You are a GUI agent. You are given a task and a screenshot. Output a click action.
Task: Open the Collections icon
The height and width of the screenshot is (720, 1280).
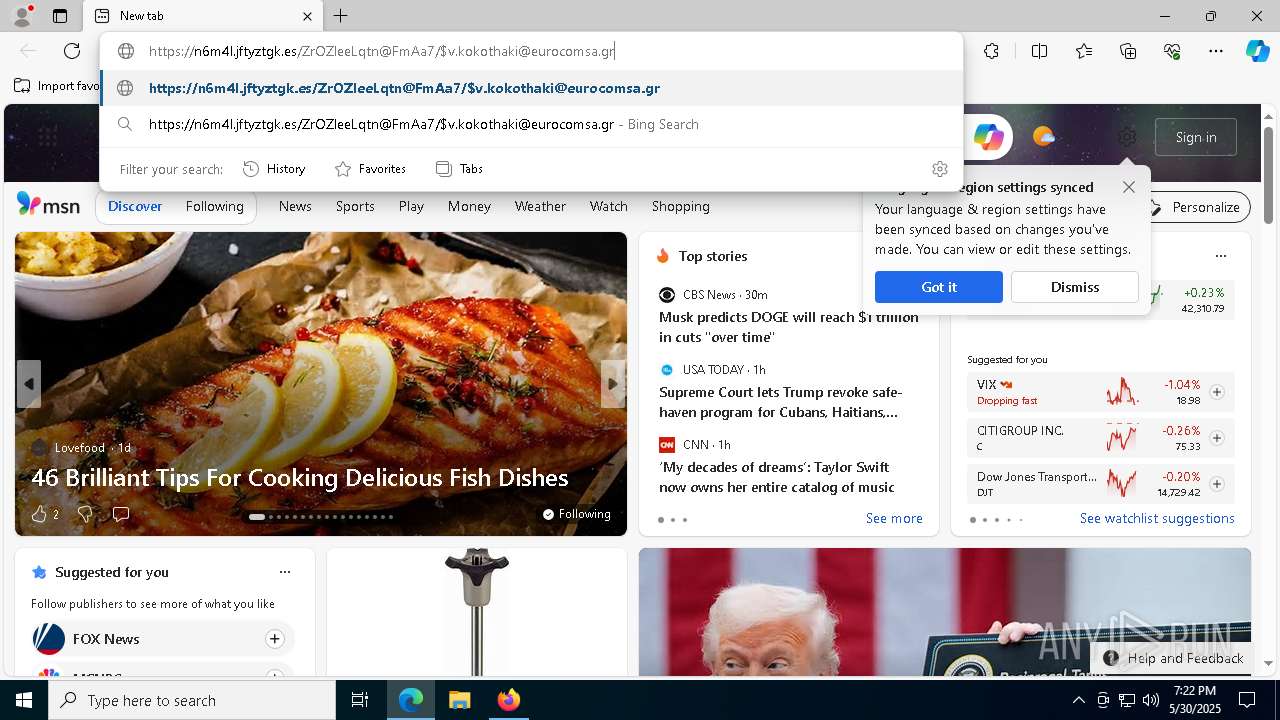click(1128, 51)
